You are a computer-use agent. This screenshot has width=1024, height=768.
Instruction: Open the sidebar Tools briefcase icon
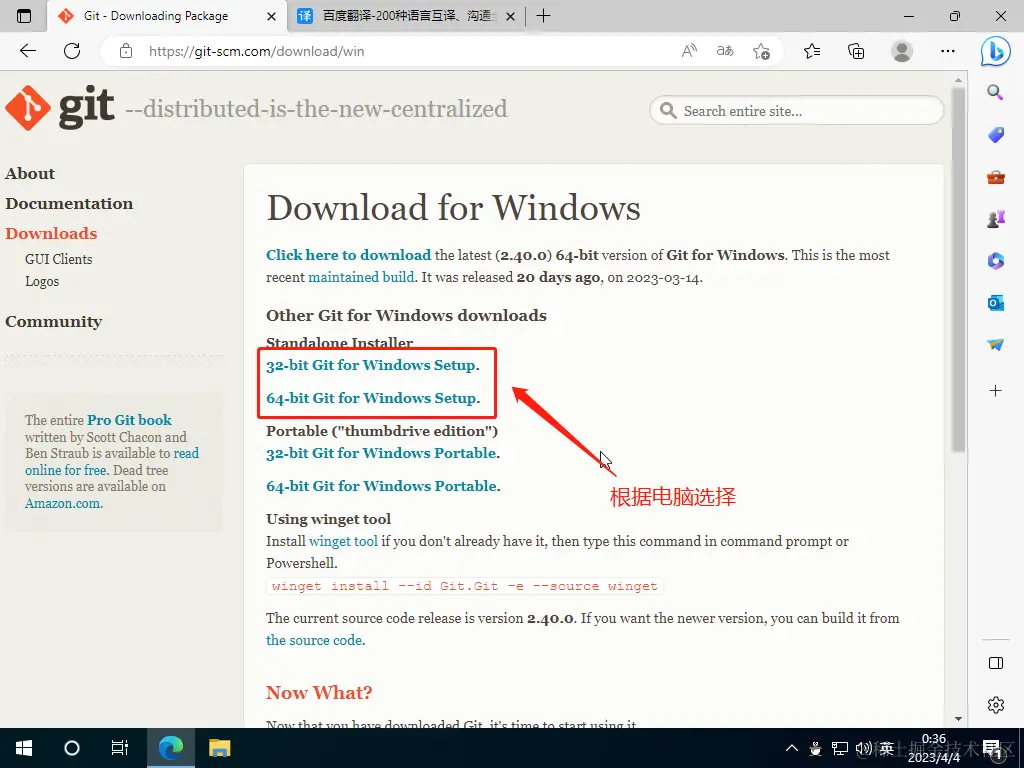coord(995,177)
